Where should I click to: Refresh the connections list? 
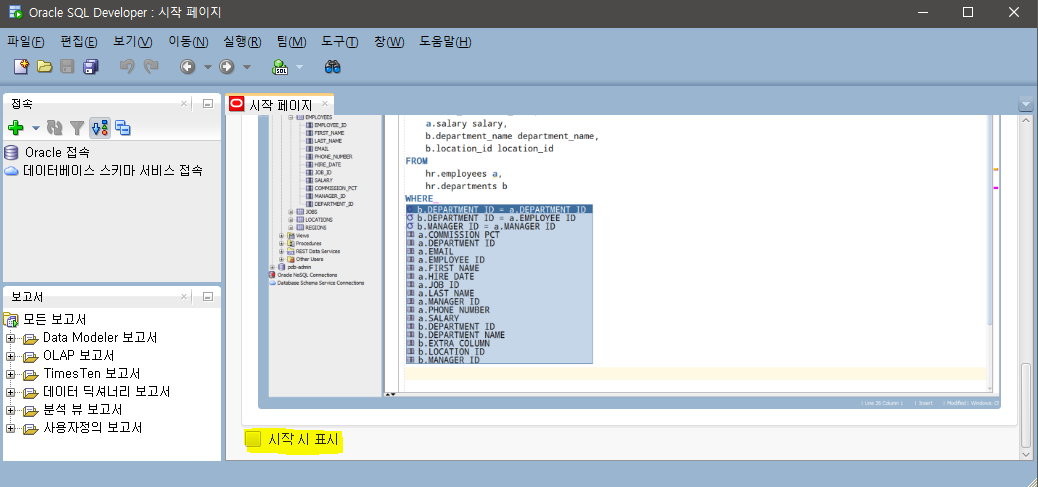click(x=55, y=128)
